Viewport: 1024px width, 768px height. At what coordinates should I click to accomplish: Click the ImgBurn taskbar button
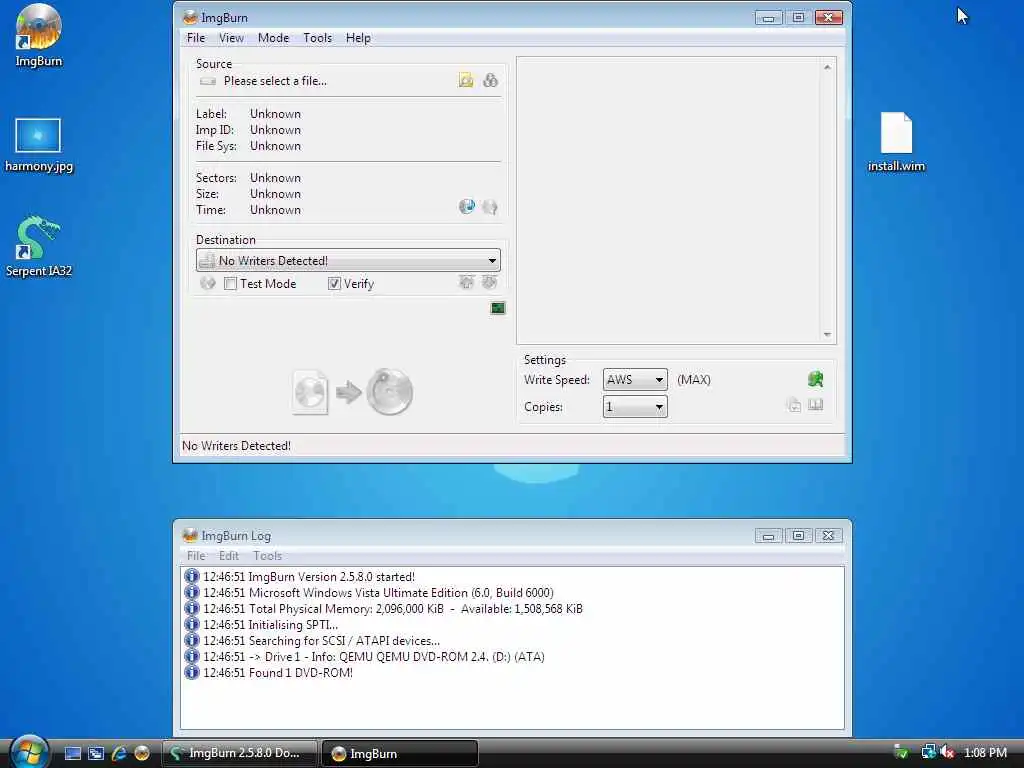[x=400, y=753]
